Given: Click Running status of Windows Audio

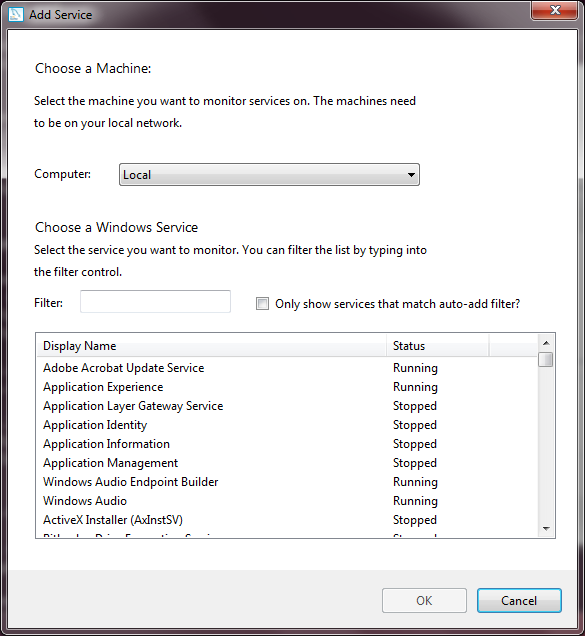Looking at the screenshot, I should (x=415, y=501).
